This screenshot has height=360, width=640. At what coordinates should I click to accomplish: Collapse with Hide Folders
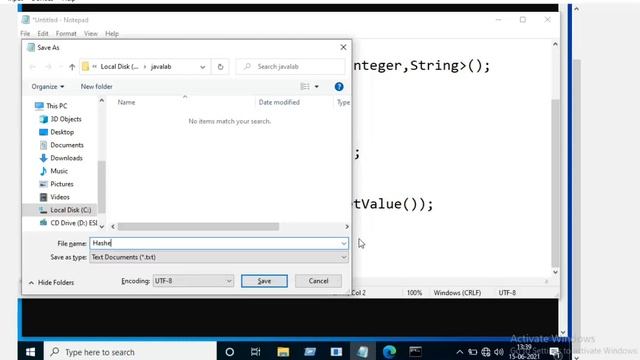pos(51,282)
